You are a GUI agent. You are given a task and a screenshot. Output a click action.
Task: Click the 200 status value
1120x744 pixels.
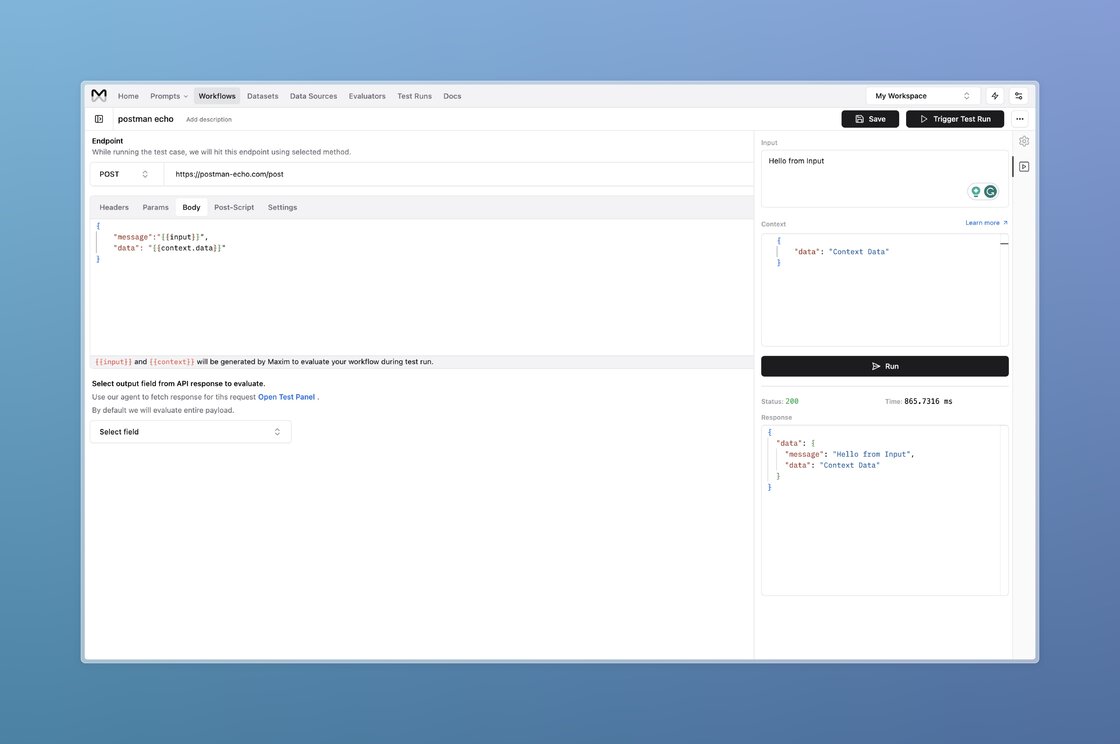tap(792, 401)
